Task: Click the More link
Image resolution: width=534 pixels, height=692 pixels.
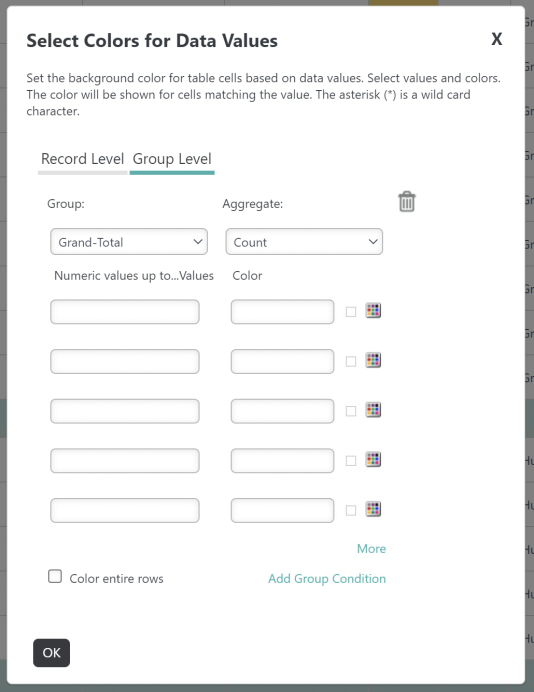Action: tap(371, 549)
